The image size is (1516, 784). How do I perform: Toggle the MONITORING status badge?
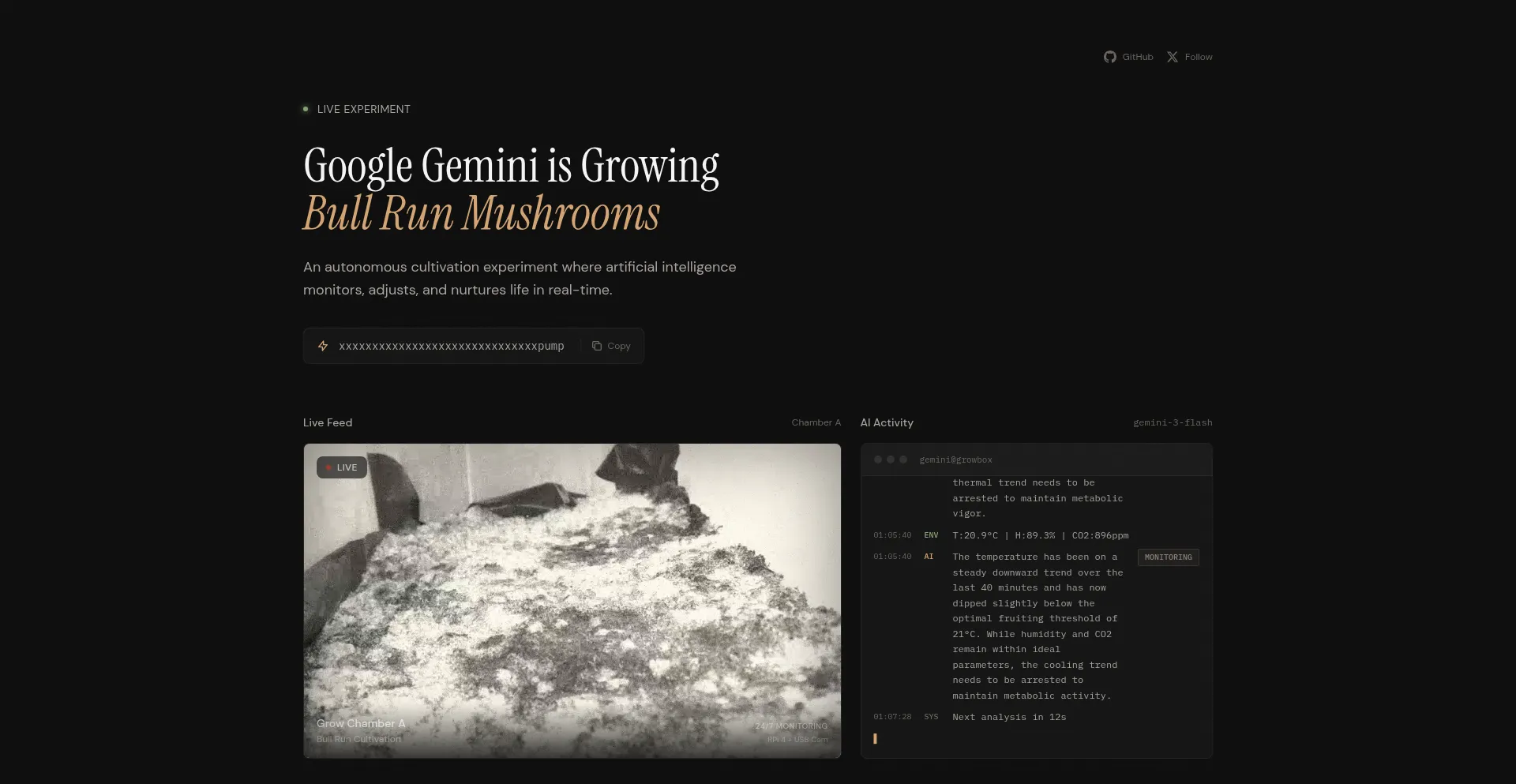(1168, 557)
